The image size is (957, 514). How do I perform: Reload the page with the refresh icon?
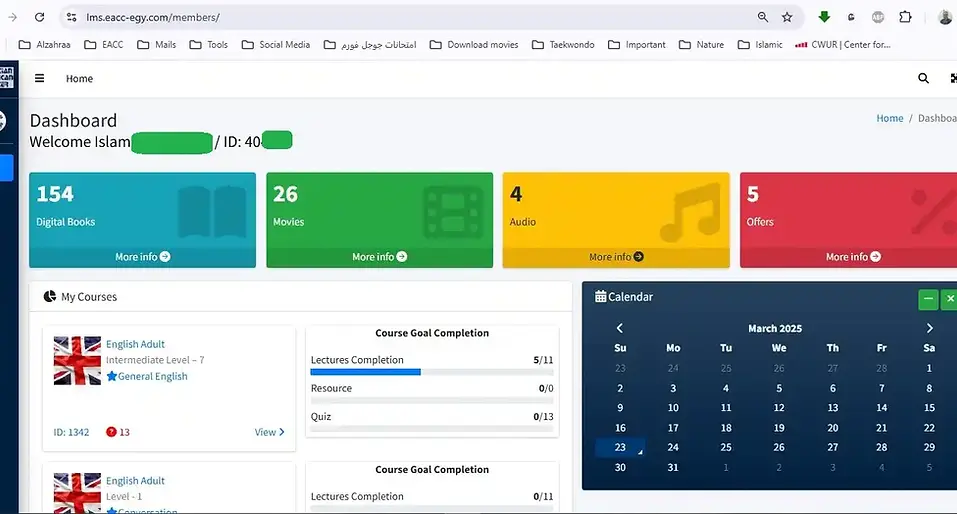(x=40, y=17)
